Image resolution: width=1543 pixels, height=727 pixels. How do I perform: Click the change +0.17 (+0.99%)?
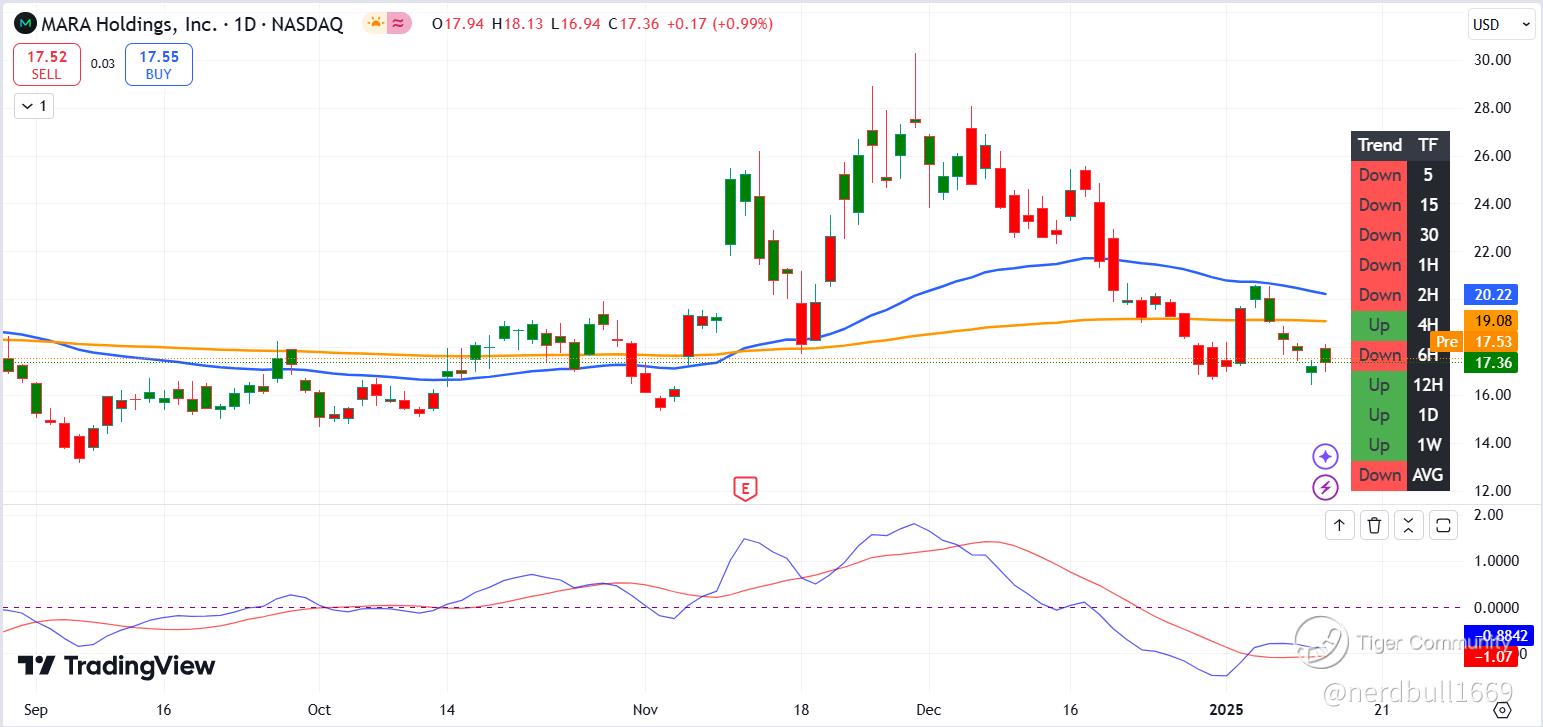pyautogui.click(x=718, y=24)
